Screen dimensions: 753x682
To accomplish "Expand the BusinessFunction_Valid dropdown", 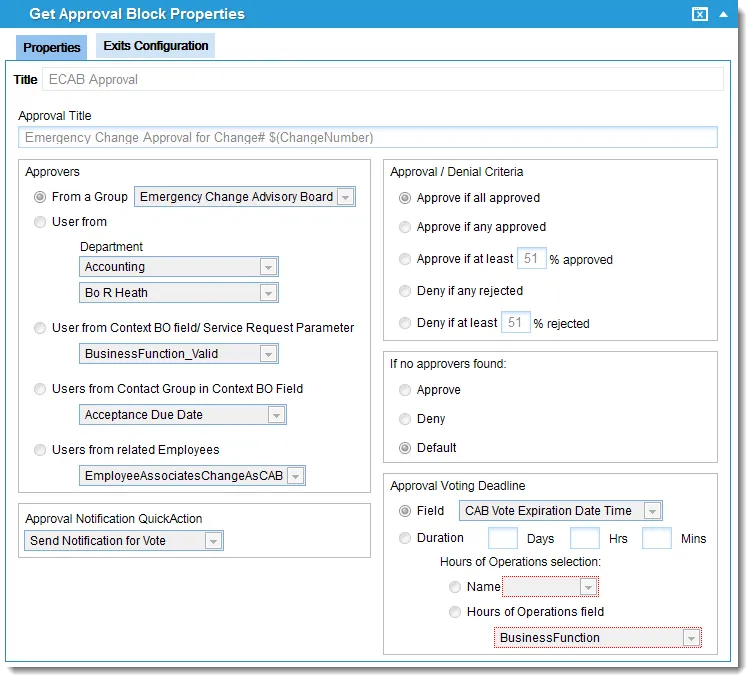I will pyautogui.click(x=179, y=354).
